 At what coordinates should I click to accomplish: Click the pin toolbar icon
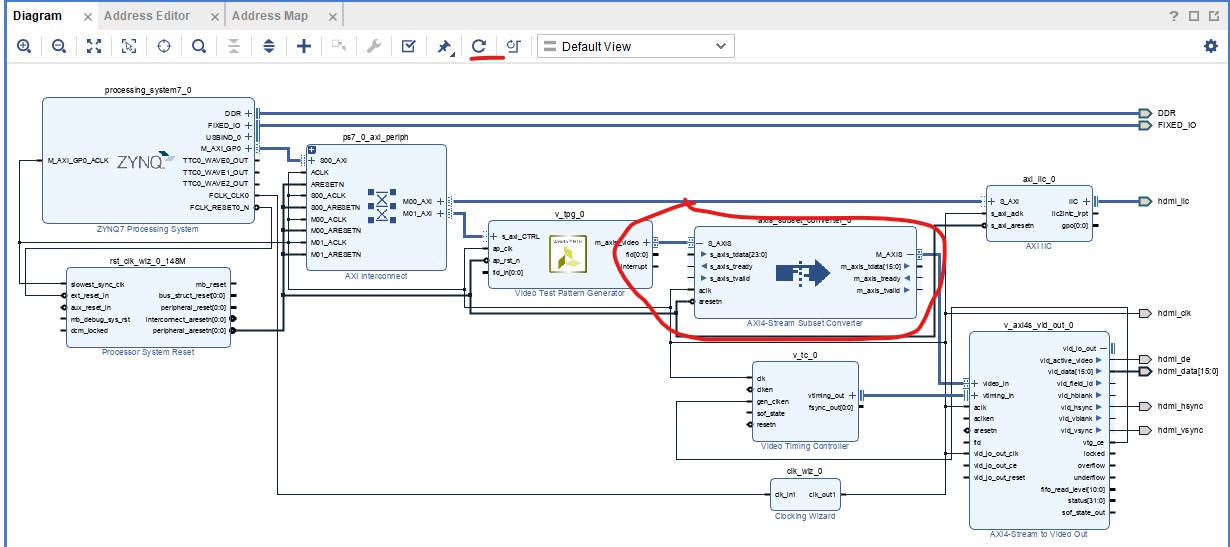click(x=444, y=46)
